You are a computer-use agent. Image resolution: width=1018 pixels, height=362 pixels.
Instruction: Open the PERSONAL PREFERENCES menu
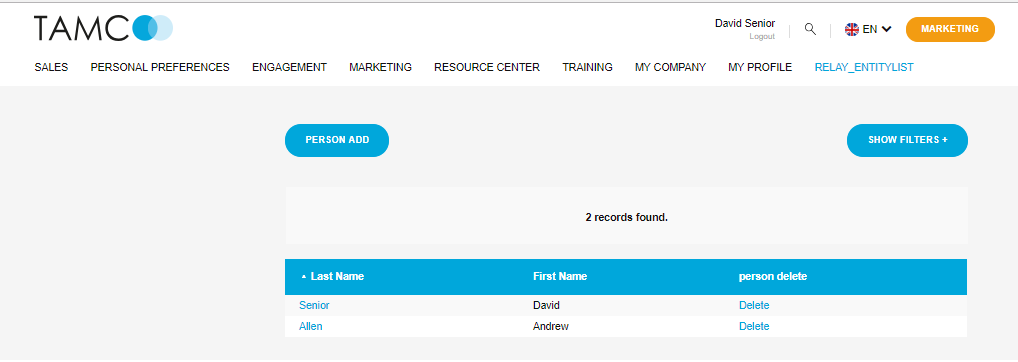(160, 67)
